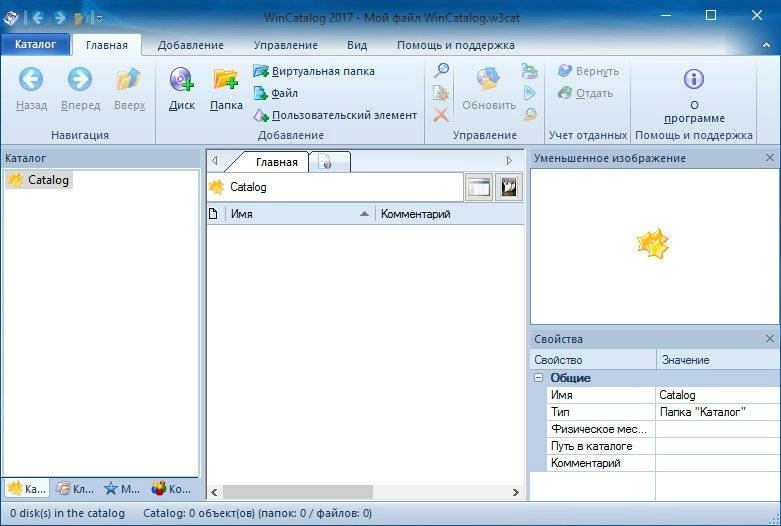Click the Catalog path bar

(335, 187)
